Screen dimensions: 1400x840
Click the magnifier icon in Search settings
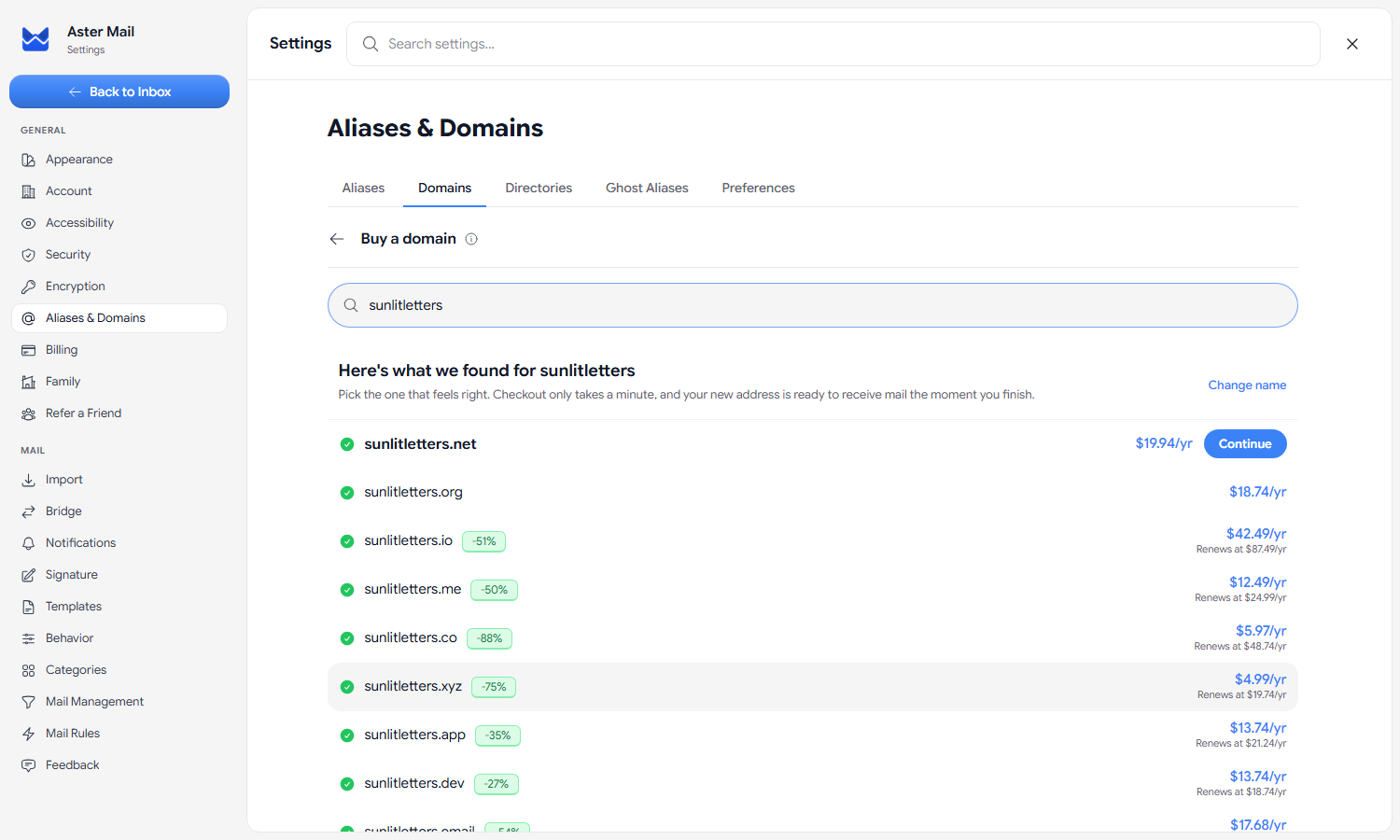click(x=371, y=44)
